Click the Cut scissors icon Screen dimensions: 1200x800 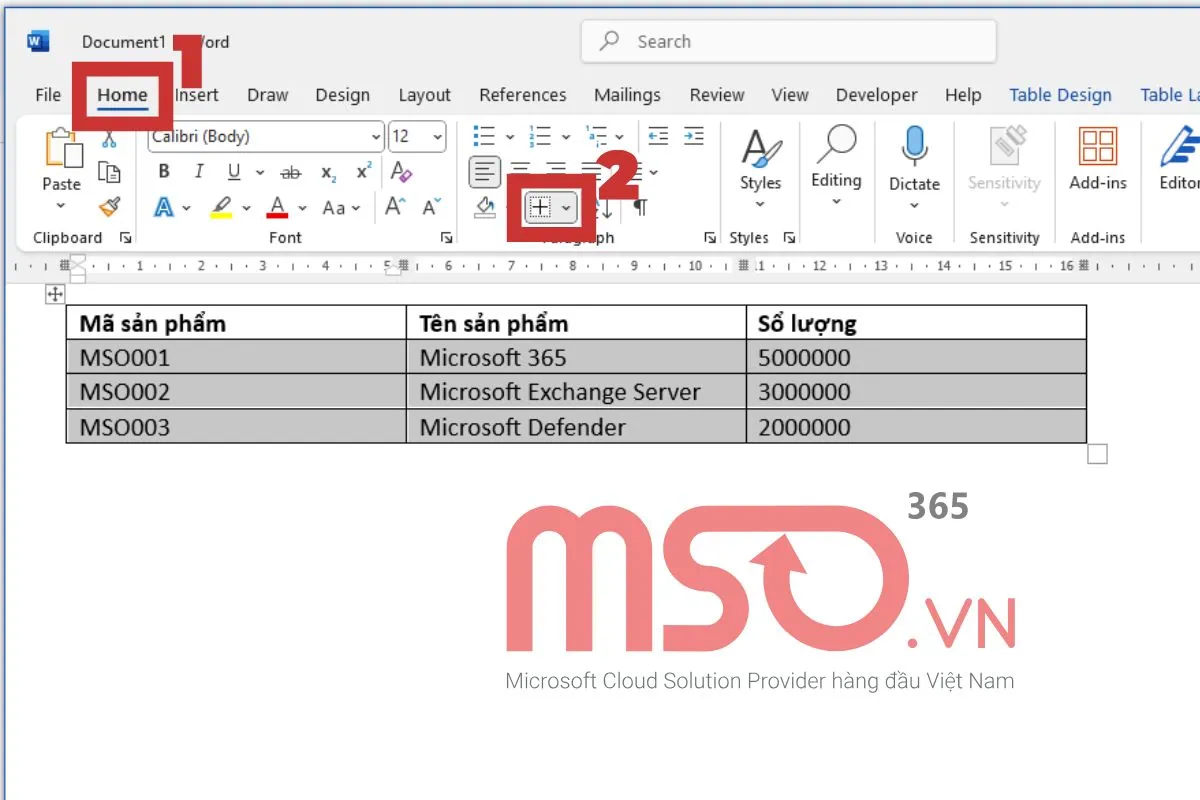tap(109, 139)
